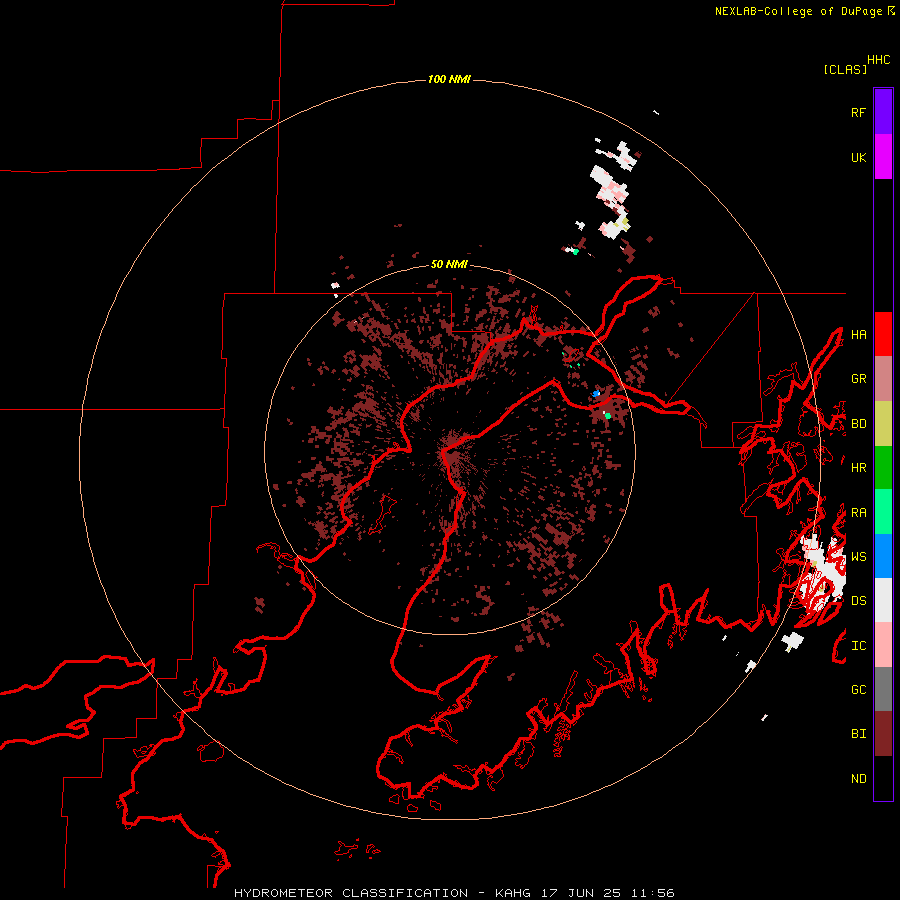The width and height of the screenshot is (900, 900).
Task: Pick the RA light-green legend swatch
Action: tap(883, 512)
